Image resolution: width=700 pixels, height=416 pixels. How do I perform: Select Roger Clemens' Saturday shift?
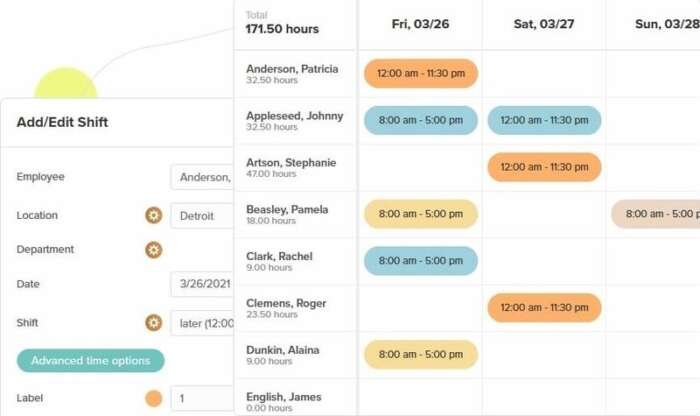tap(544, 308)
